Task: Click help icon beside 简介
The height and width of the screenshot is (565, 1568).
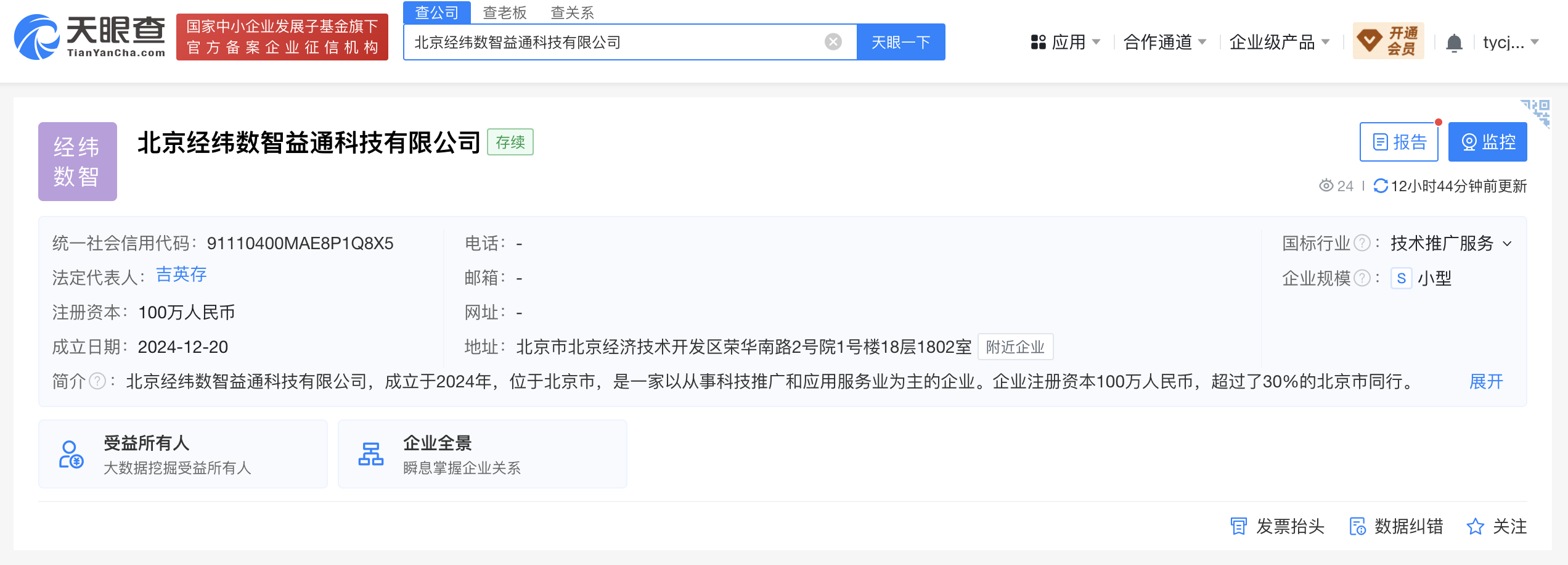Action: 97,381
